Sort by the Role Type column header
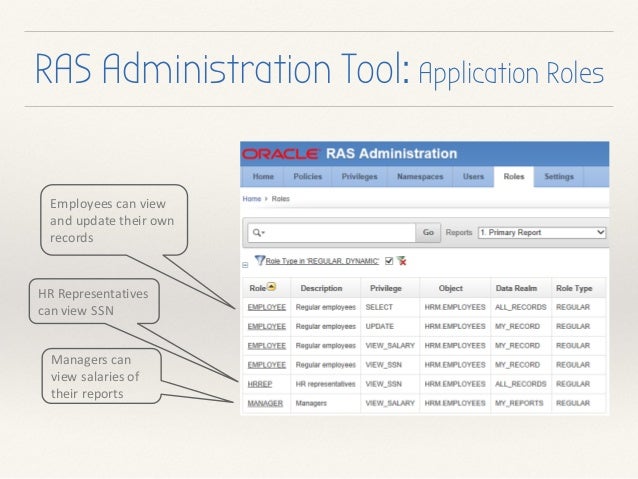This screenshot has height=479, width=638. pos(574,288)
